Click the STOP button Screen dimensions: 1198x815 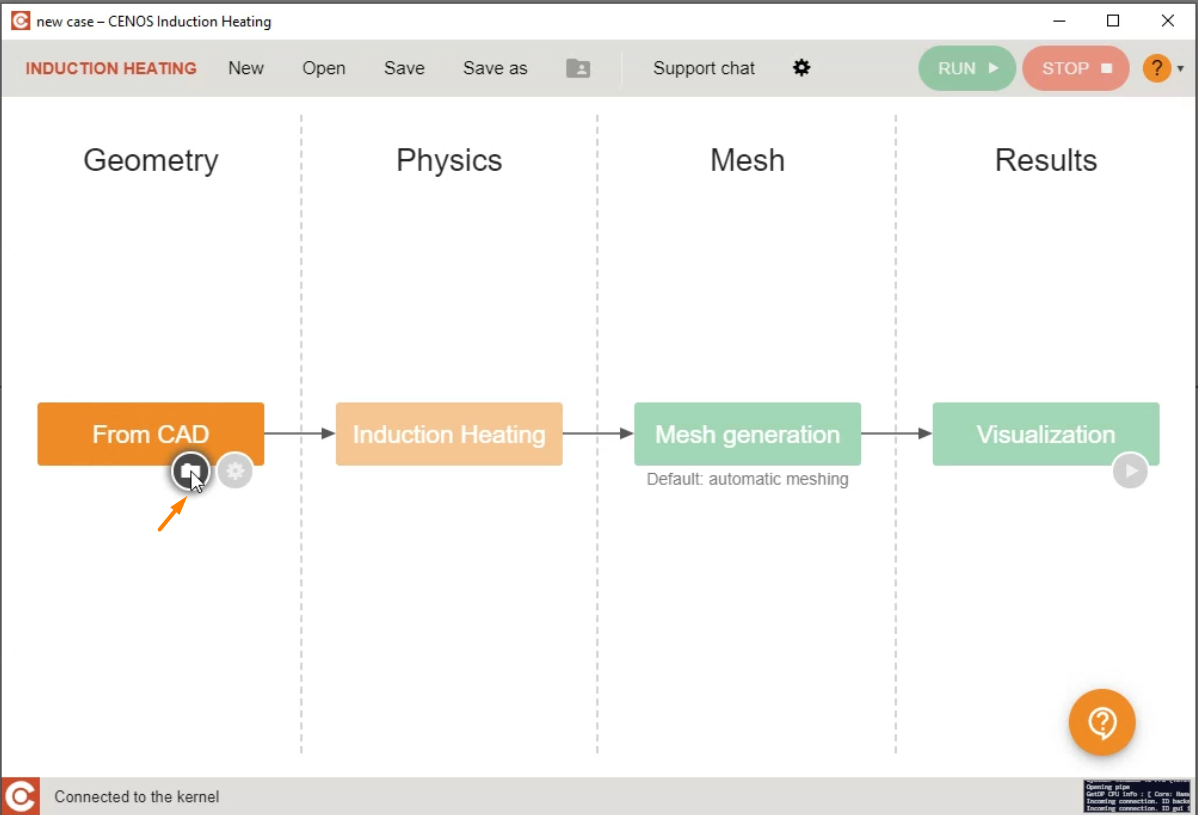coord(1076,68)
